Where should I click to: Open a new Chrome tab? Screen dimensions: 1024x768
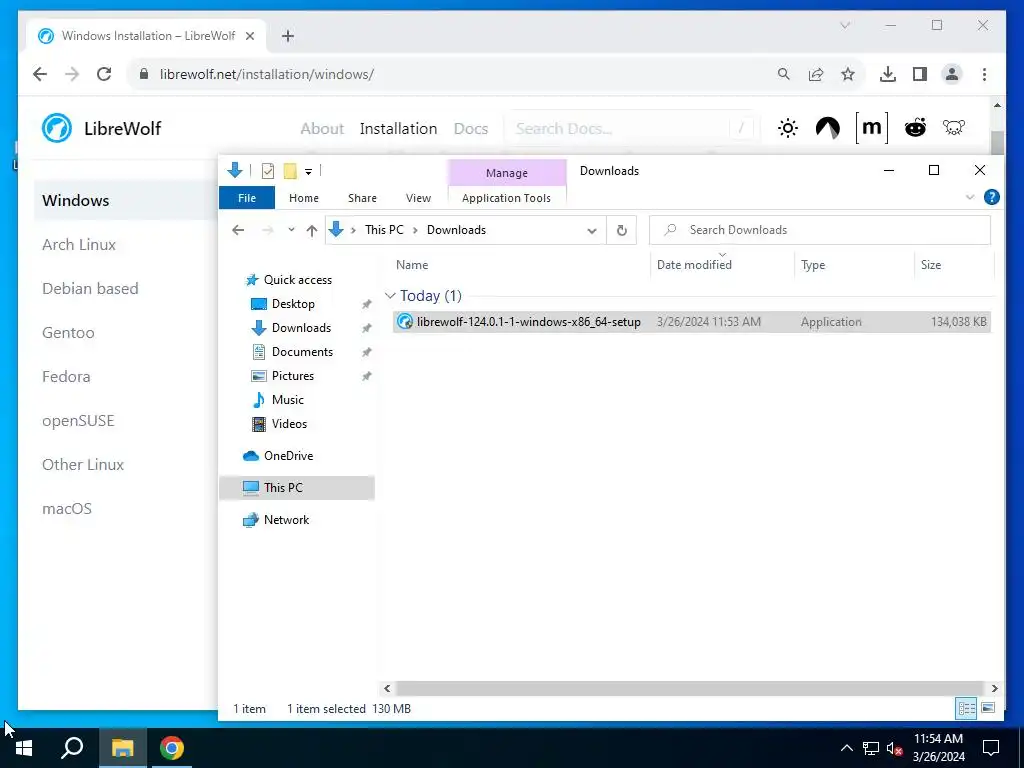pos(288,36)
